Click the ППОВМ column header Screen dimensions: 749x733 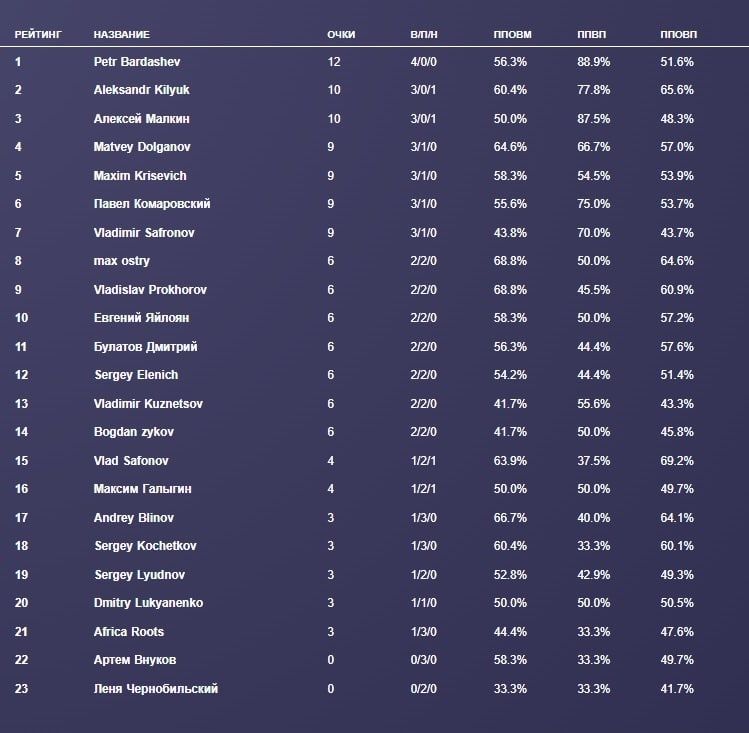pos(512,34)
